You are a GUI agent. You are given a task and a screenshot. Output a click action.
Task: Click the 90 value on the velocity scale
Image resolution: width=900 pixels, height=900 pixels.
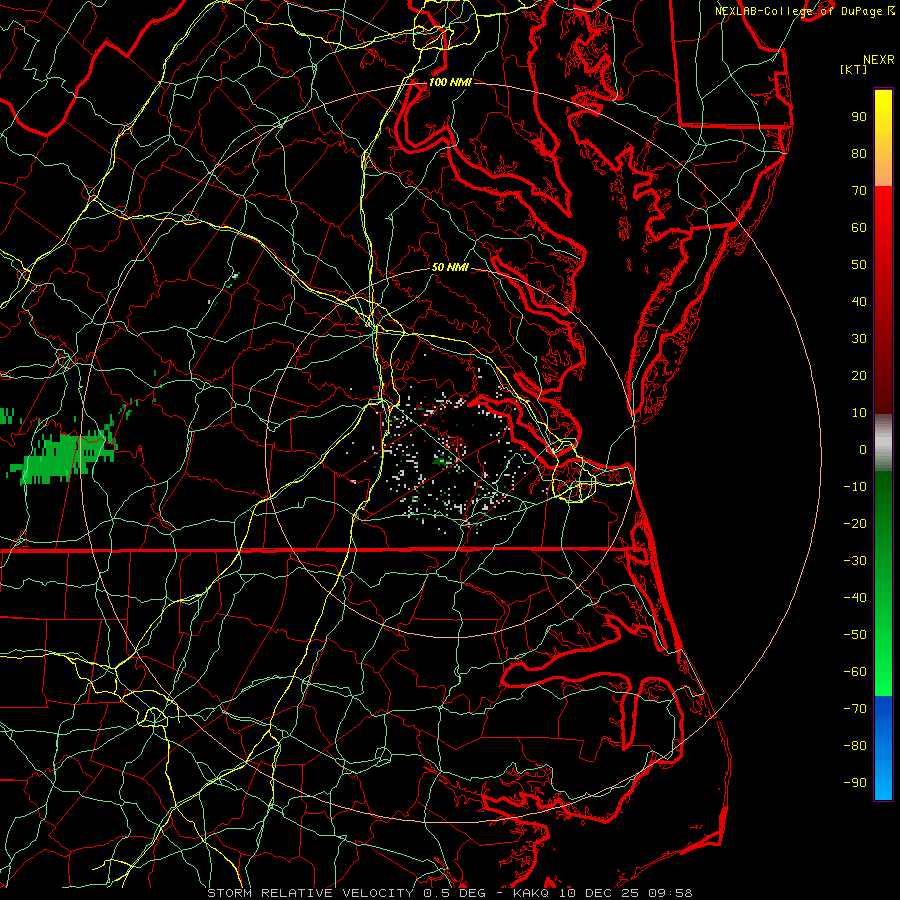pos(859,117)
